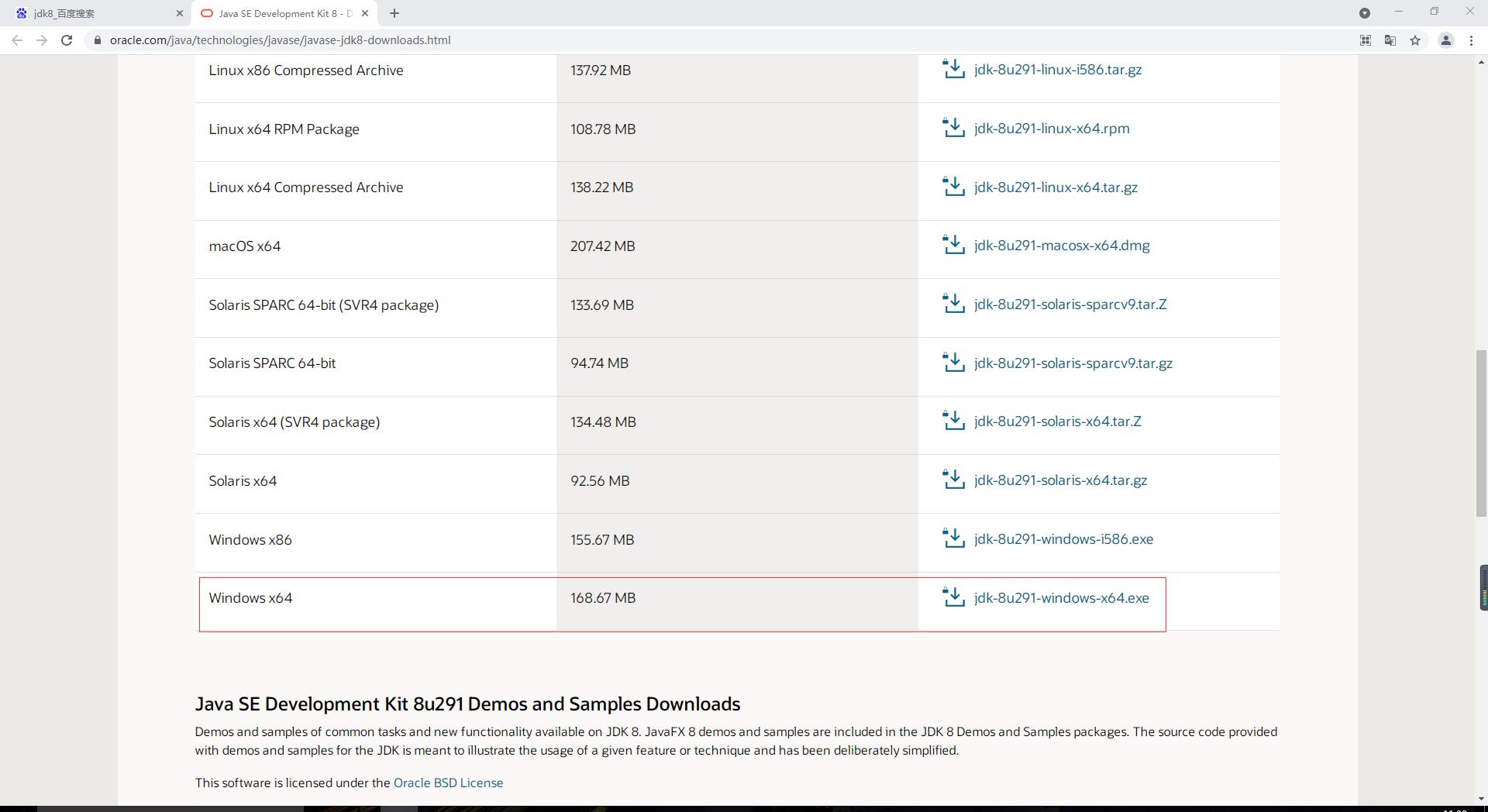Open the tab search dropdown button

1365,13
